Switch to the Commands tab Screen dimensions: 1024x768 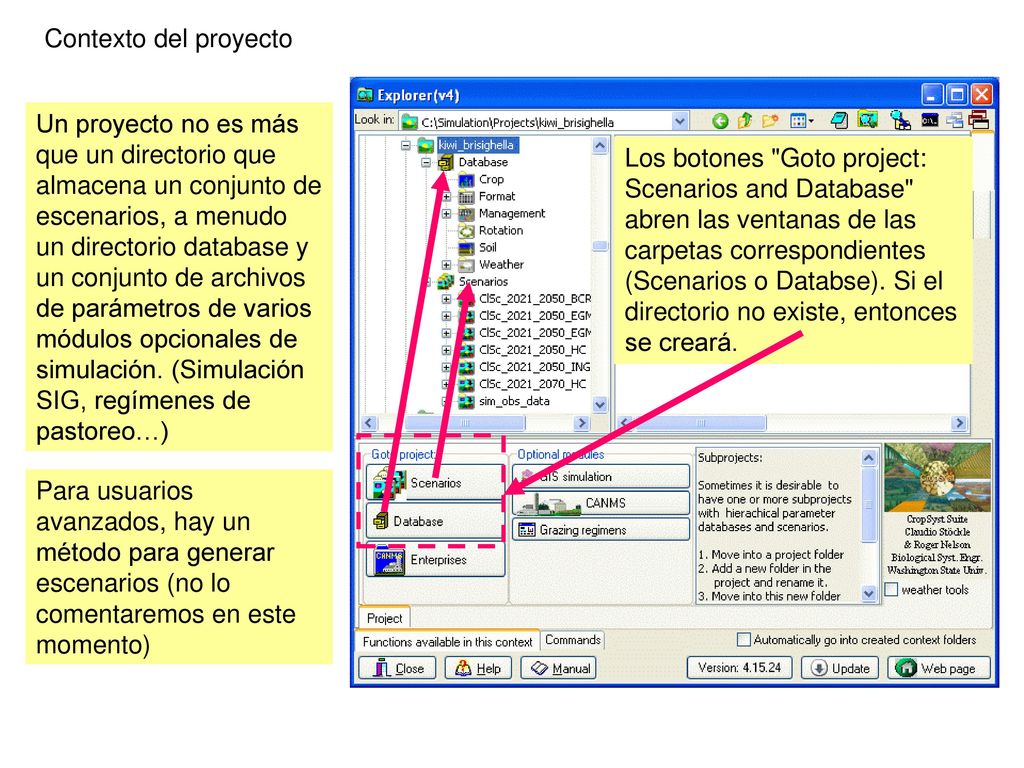click(x=573, y=640)
